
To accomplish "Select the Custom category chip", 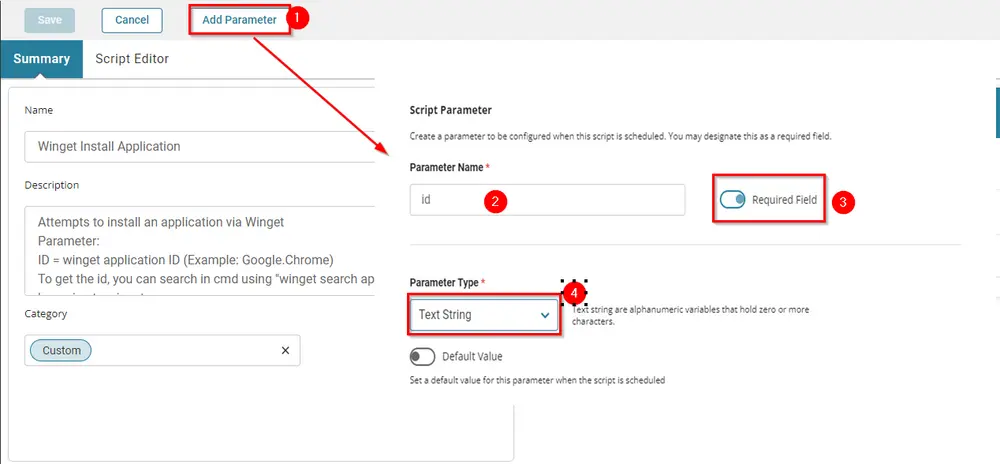I will point(61,351).
